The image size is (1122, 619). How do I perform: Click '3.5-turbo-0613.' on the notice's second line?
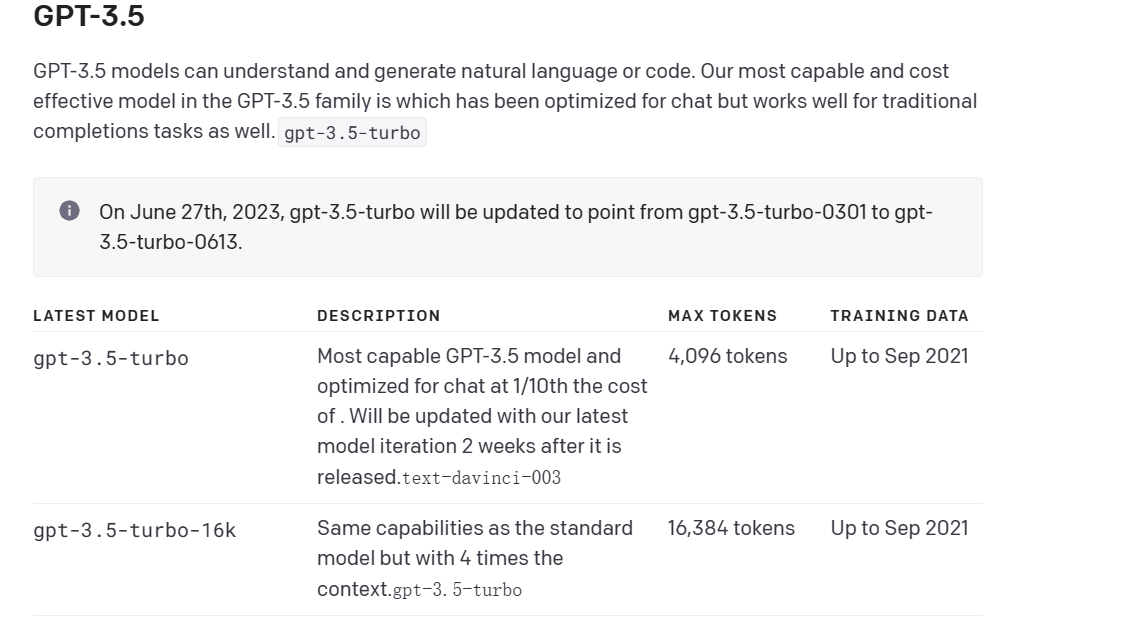pos(170,242)
